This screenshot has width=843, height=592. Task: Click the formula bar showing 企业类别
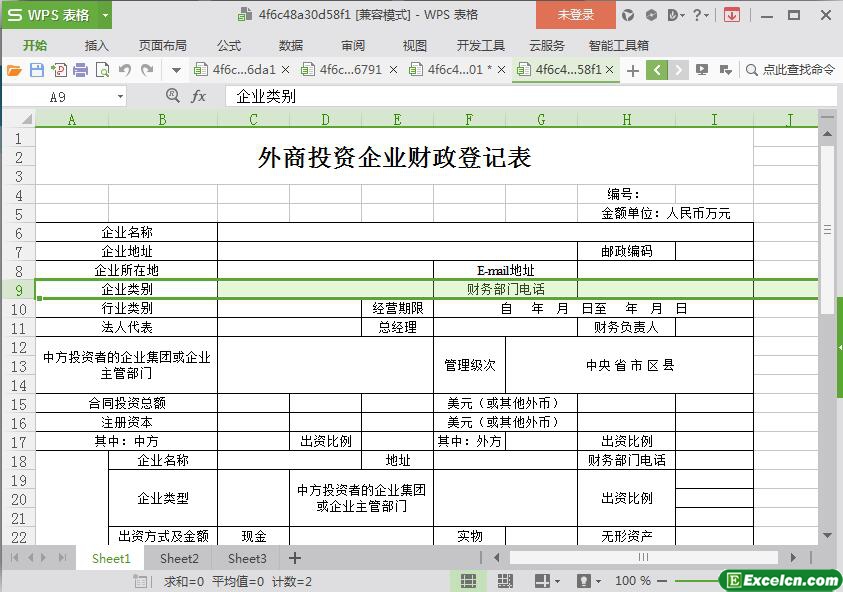530,97
